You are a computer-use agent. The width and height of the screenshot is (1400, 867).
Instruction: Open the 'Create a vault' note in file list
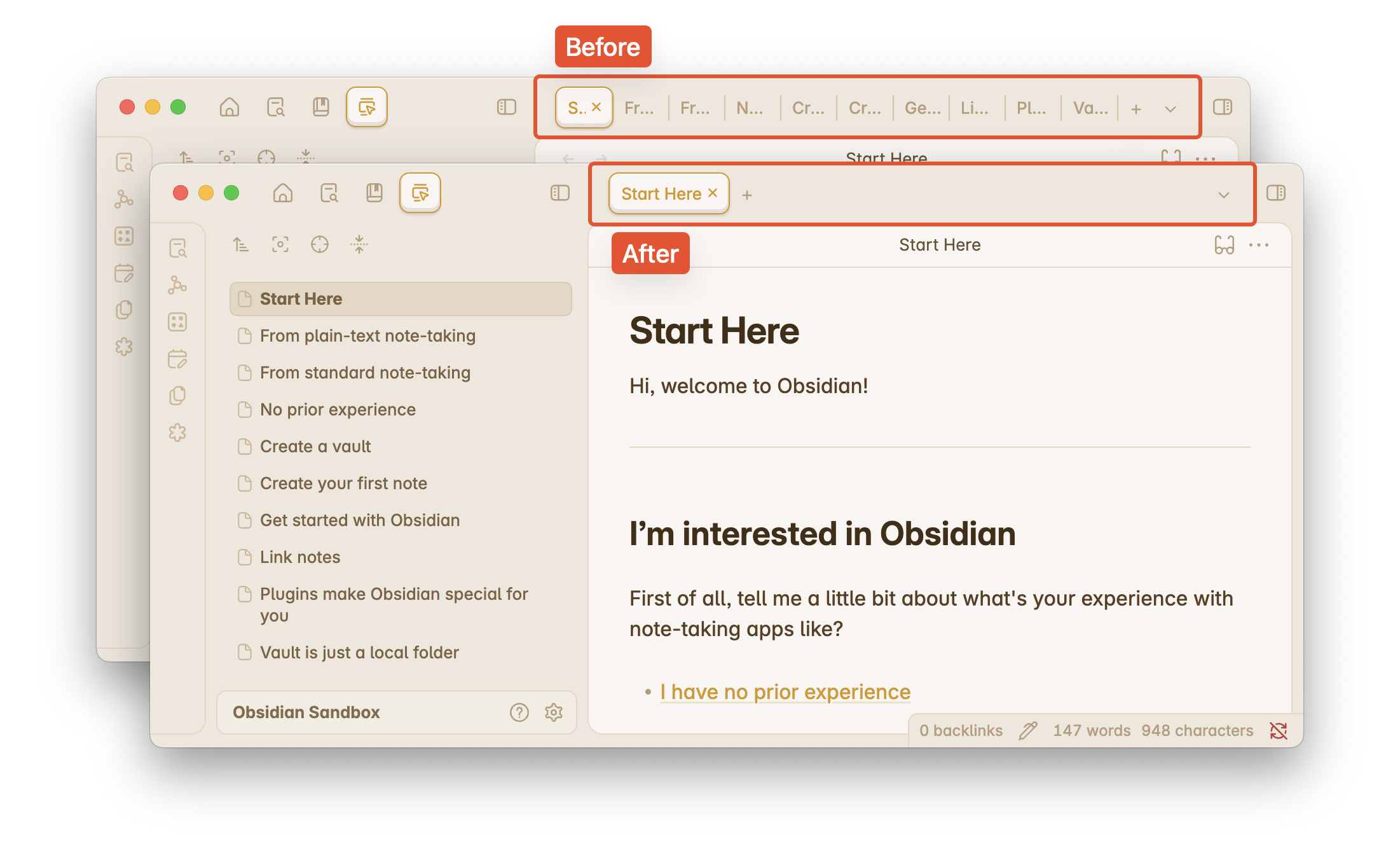click(x=315, y=447)
